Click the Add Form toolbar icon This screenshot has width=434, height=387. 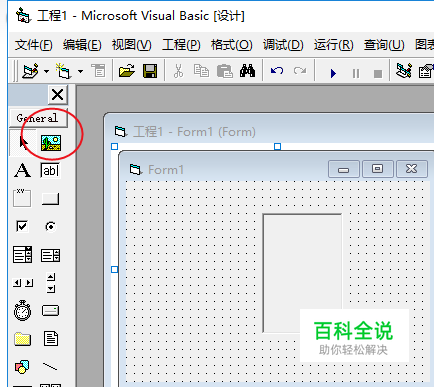coord(63,71)
